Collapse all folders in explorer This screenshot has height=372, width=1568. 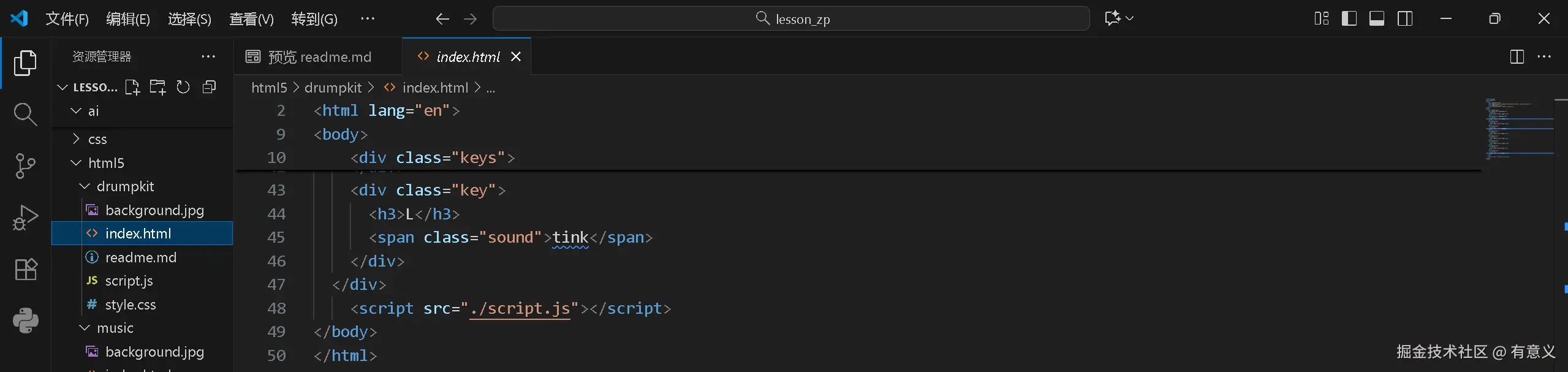tap(209, 88)
